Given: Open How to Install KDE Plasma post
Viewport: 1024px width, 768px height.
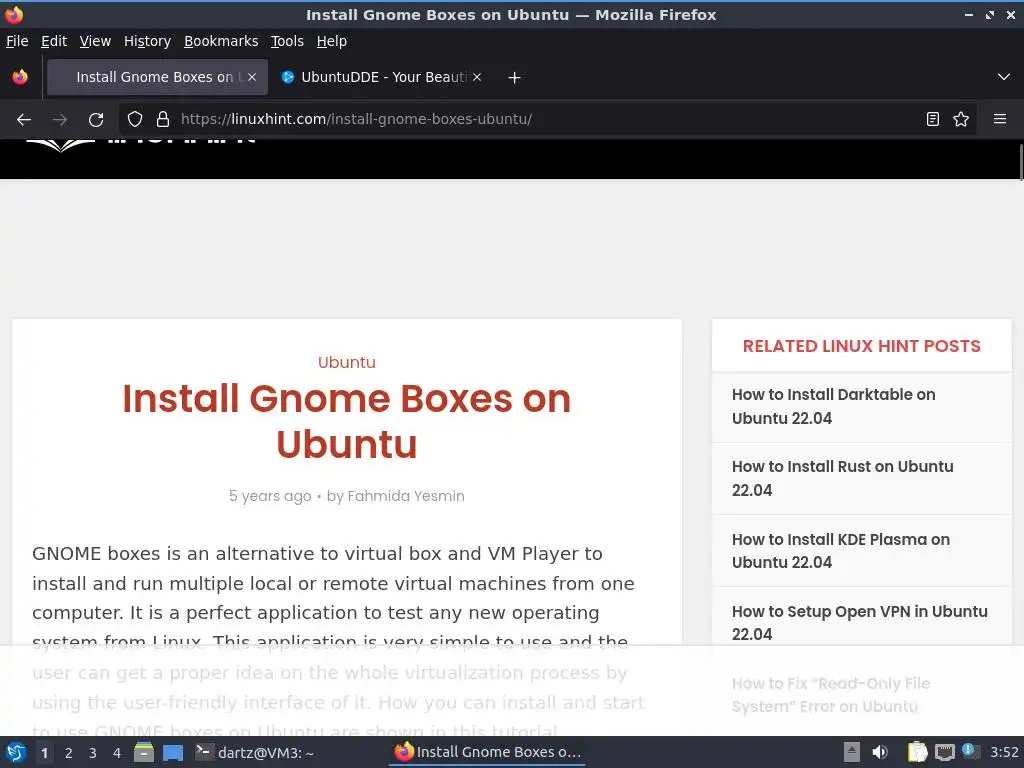Looking at the screenshot, I should coord(841,551).
